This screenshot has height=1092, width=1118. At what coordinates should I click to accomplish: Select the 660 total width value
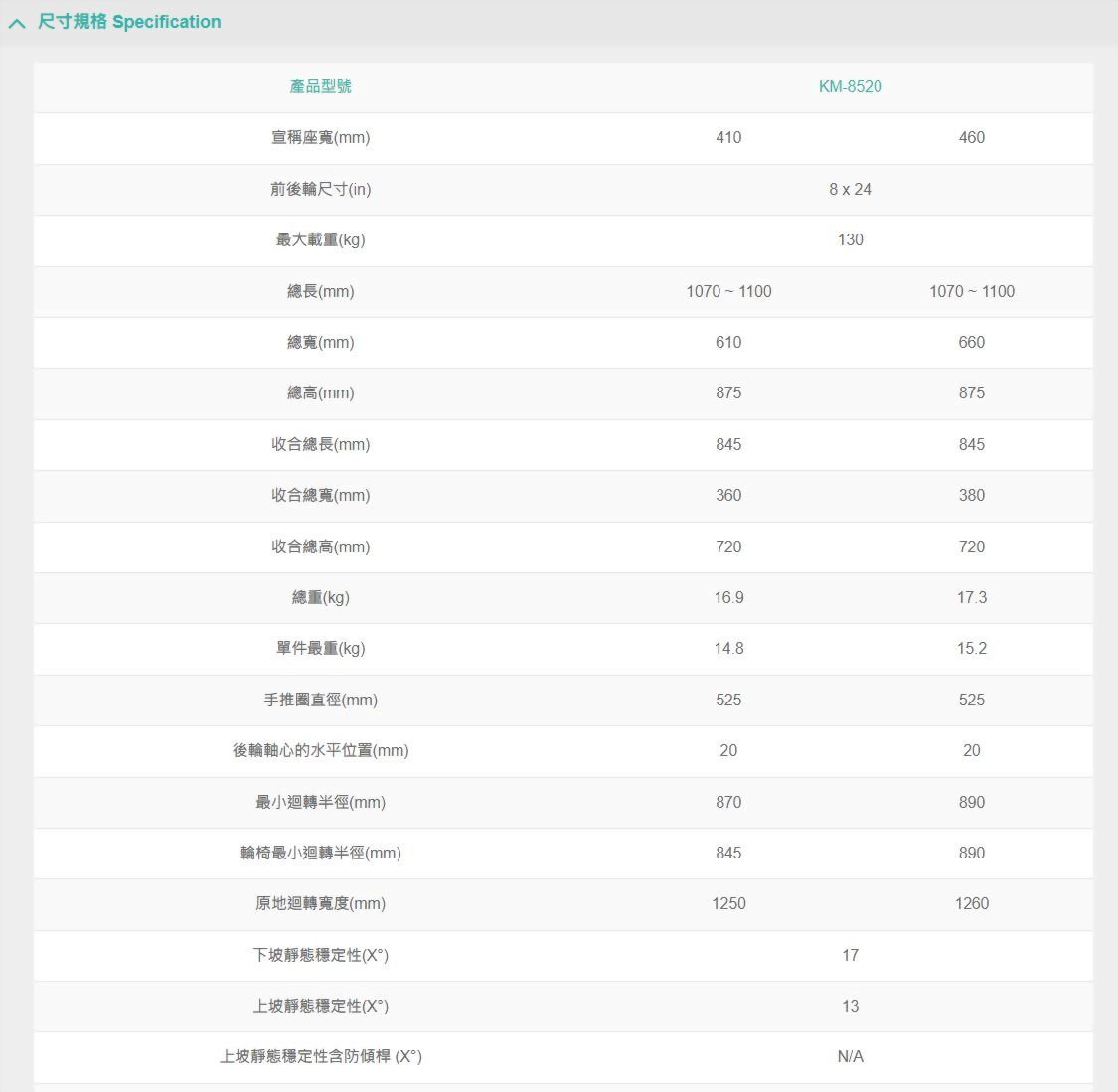[x=971, y=342]
